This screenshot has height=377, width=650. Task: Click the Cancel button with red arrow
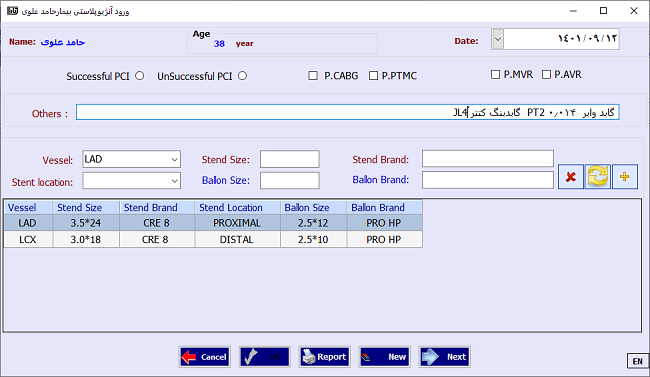pos(205,357)
